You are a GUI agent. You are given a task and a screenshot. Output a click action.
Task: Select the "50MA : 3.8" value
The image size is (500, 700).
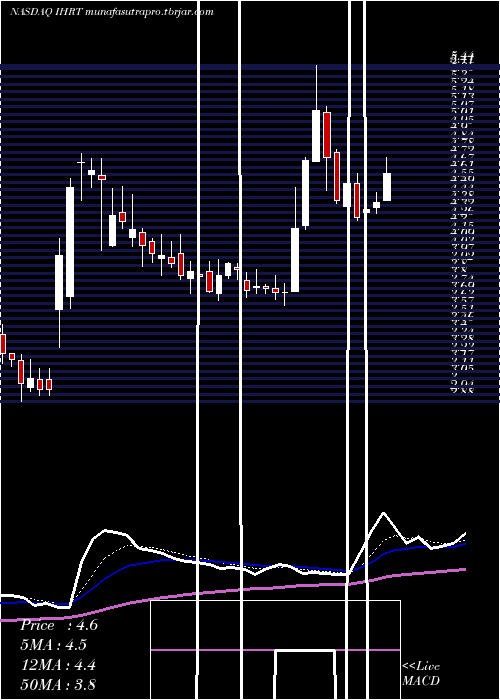click(x=58, y=684)
